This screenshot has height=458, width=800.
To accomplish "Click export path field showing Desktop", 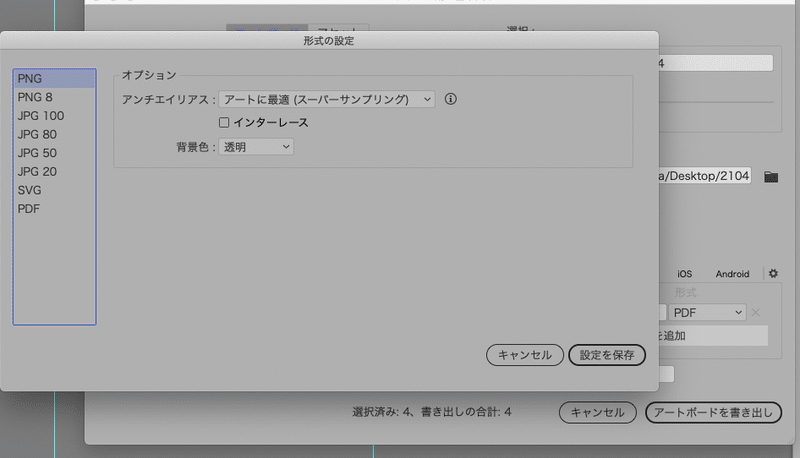I will click(705, 176).
